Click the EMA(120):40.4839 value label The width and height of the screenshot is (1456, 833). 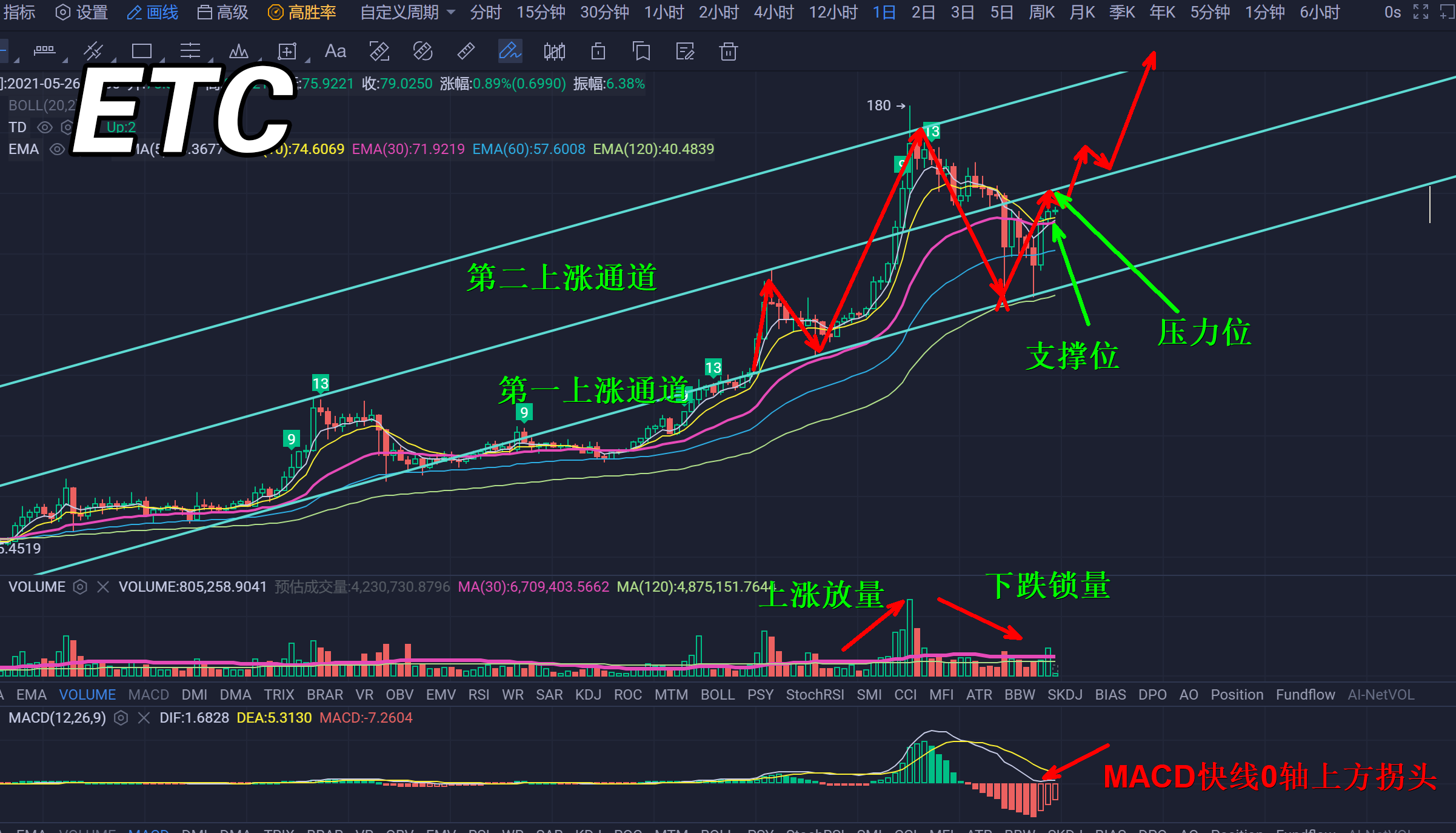click(653, 149)
